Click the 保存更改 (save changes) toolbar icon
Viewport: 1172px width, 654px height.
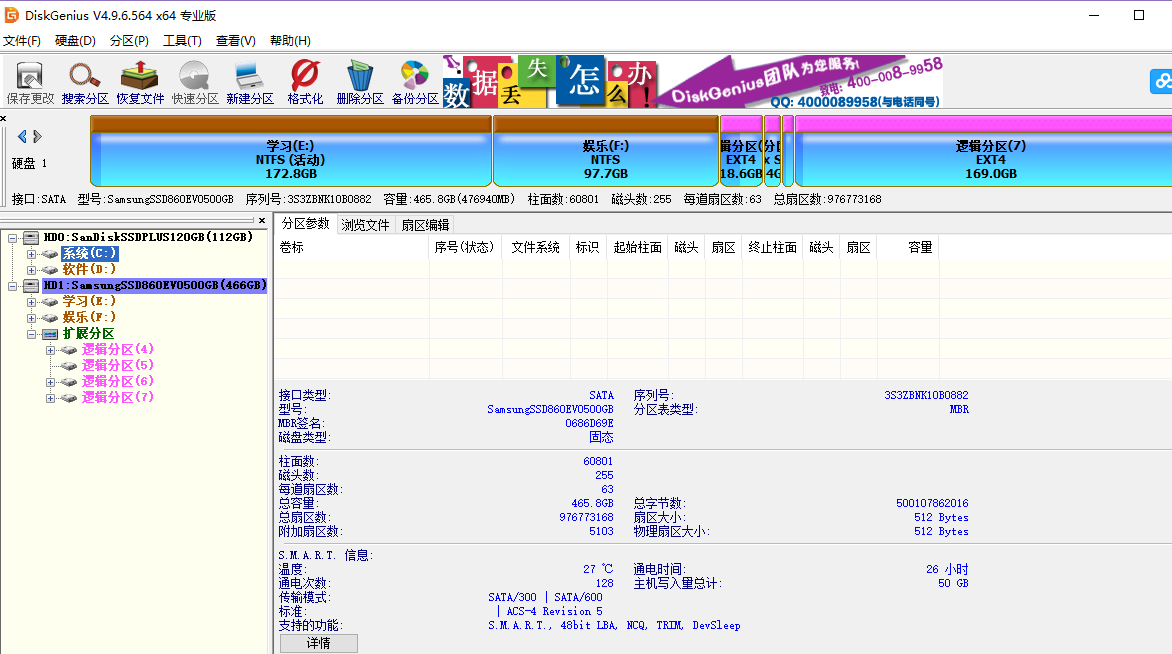click(29, 78)
